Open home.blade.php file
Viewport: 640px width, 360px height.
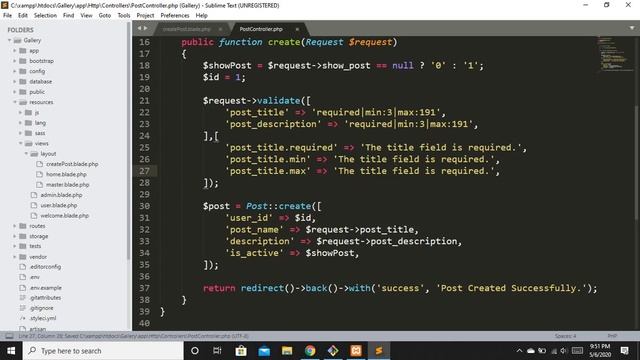click(x=66, y=174)
